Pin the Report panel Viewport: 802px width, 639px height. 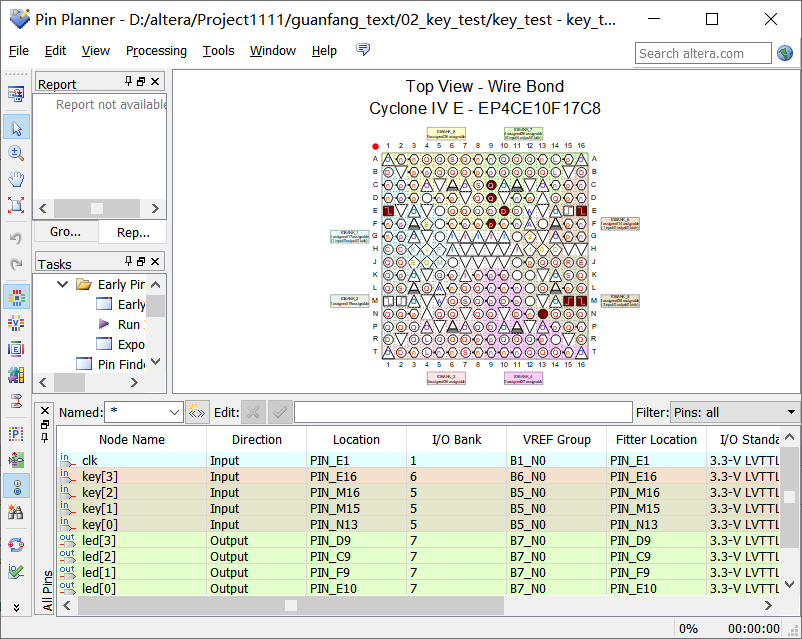[128, 81]
